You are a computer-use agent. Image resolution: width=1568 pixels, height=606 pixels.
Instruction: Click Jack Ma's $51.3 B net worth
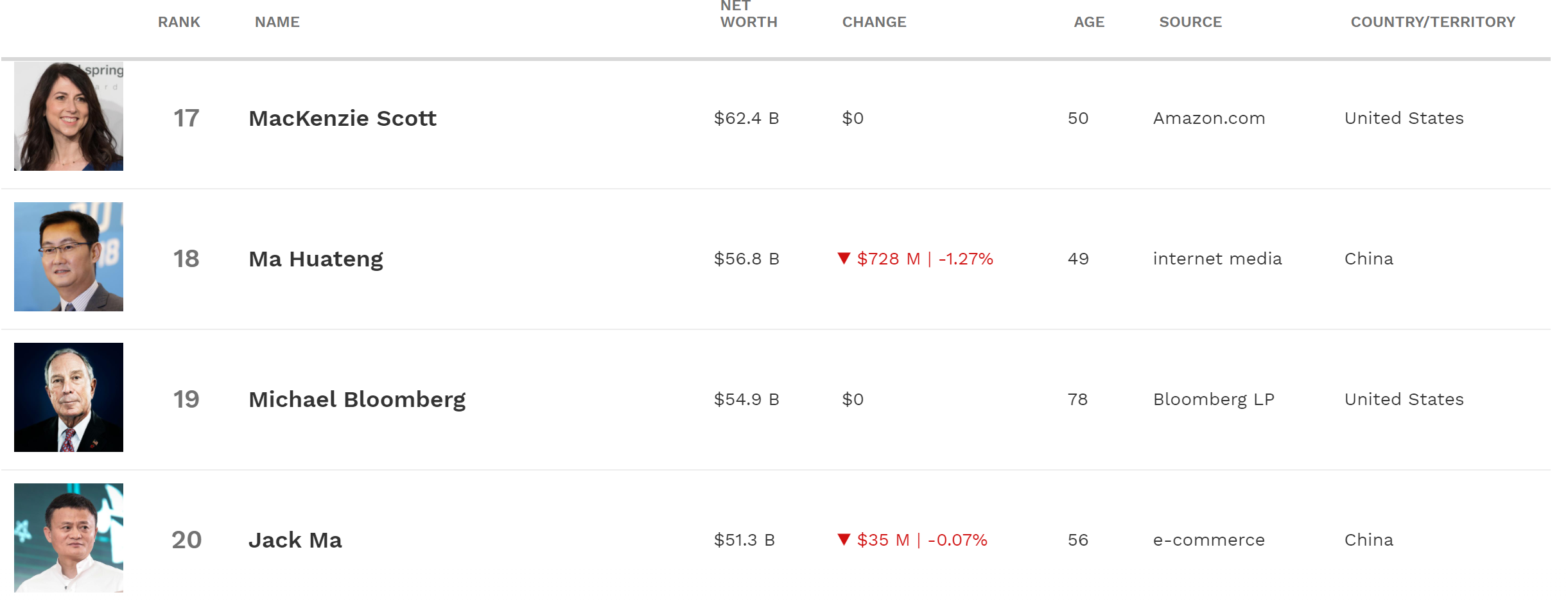(744, 541)
